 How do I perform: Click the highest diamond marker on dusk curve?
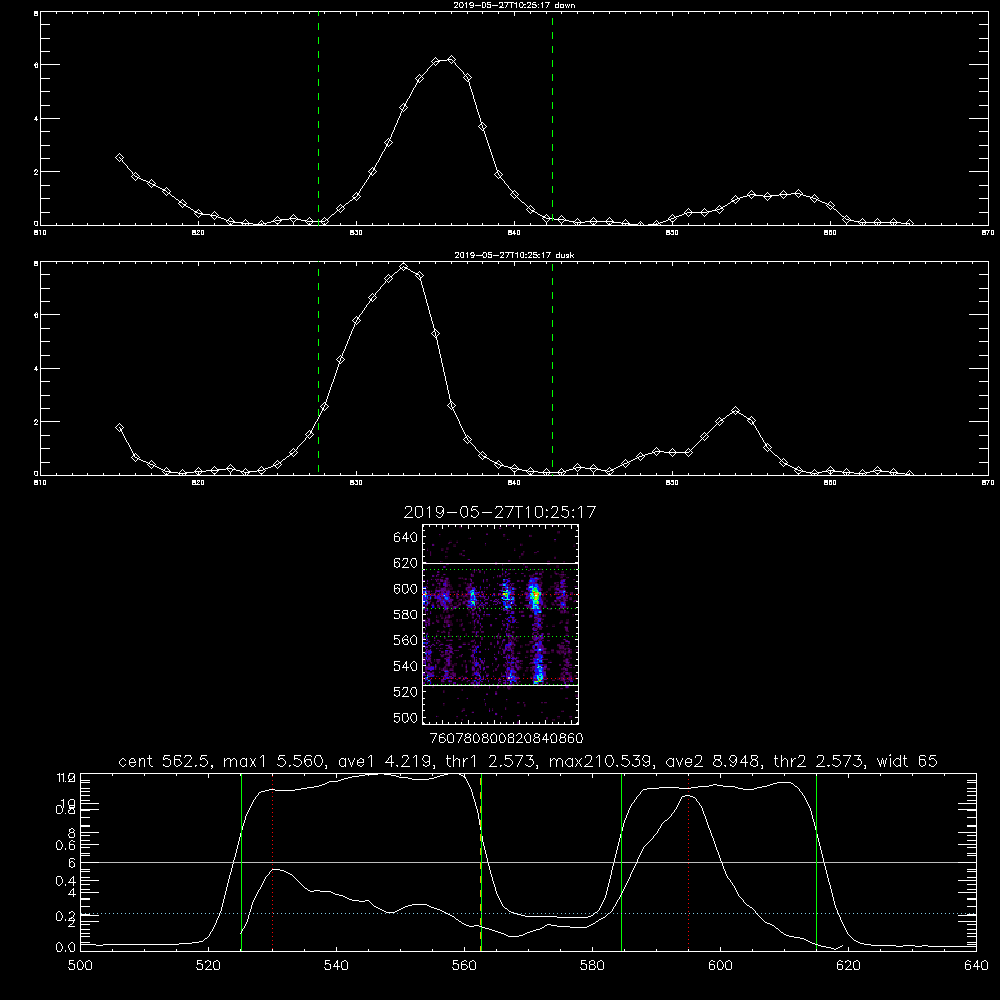pyautogui.click(x=404, y=267)
